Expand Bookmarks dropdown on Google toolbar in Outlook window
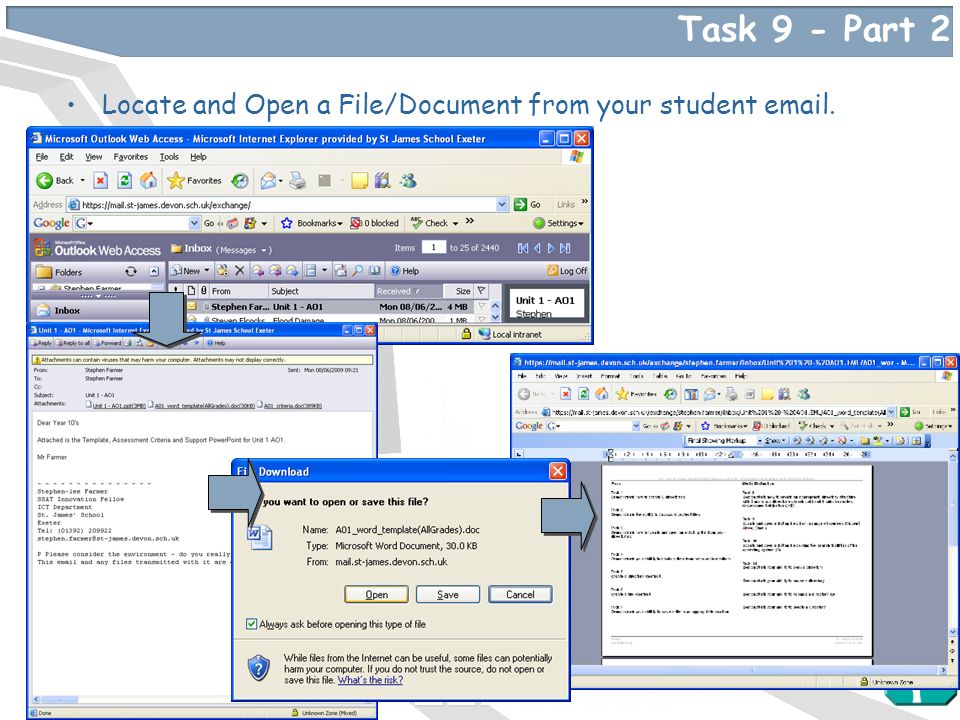 pyautogui.click(x=340, y=223)
